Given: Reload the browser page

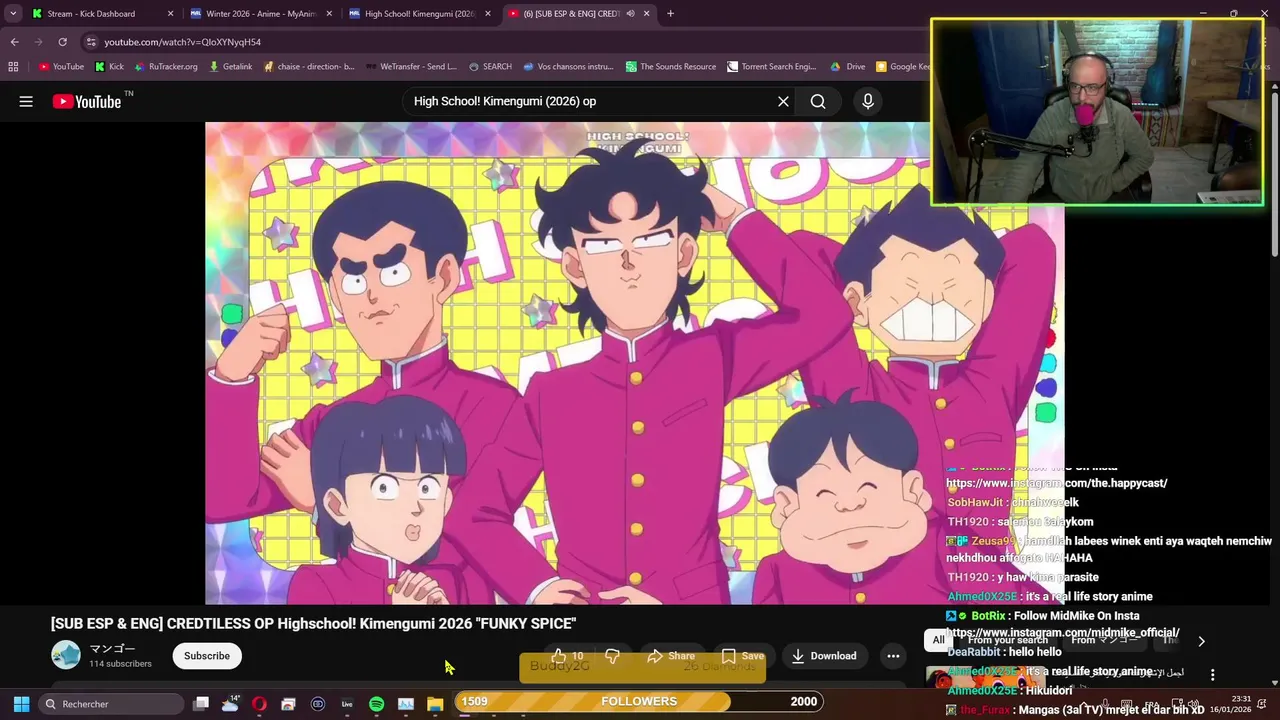Looking at the screenshot, I should tap(62, 42).
